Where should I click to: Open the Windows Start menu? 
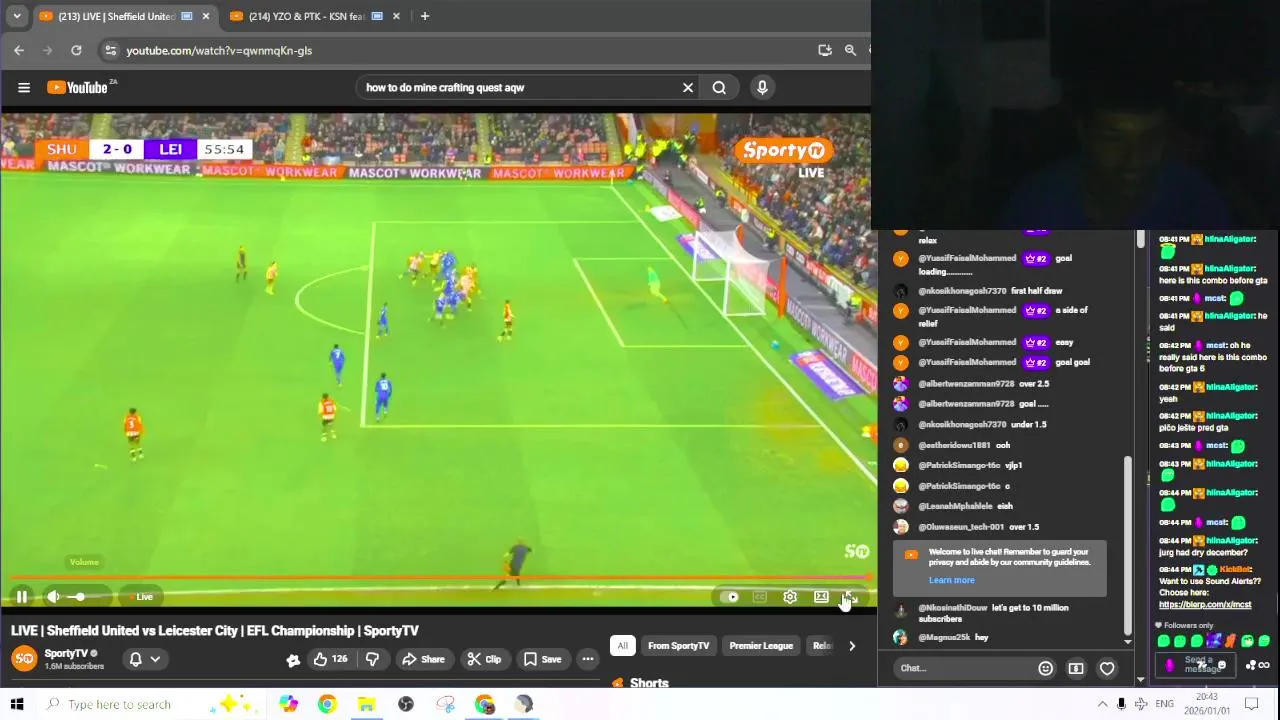16,704
